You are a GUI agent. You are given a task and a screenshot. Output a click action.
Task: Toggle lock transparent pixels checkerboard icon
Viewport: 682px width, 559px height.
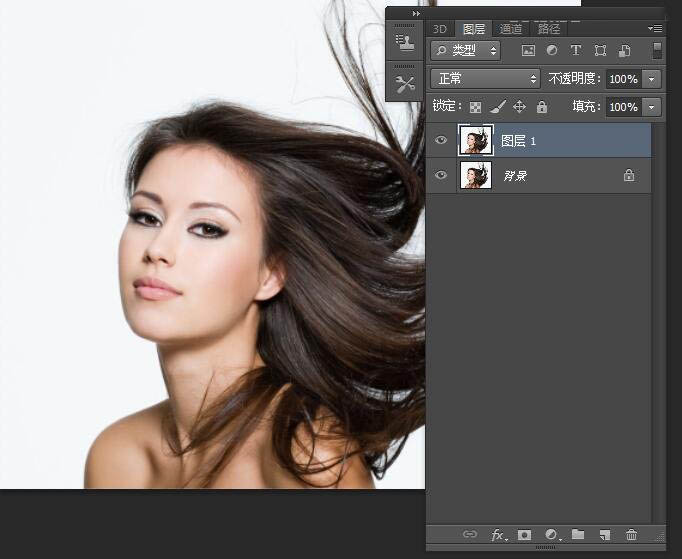pos(476,107)
